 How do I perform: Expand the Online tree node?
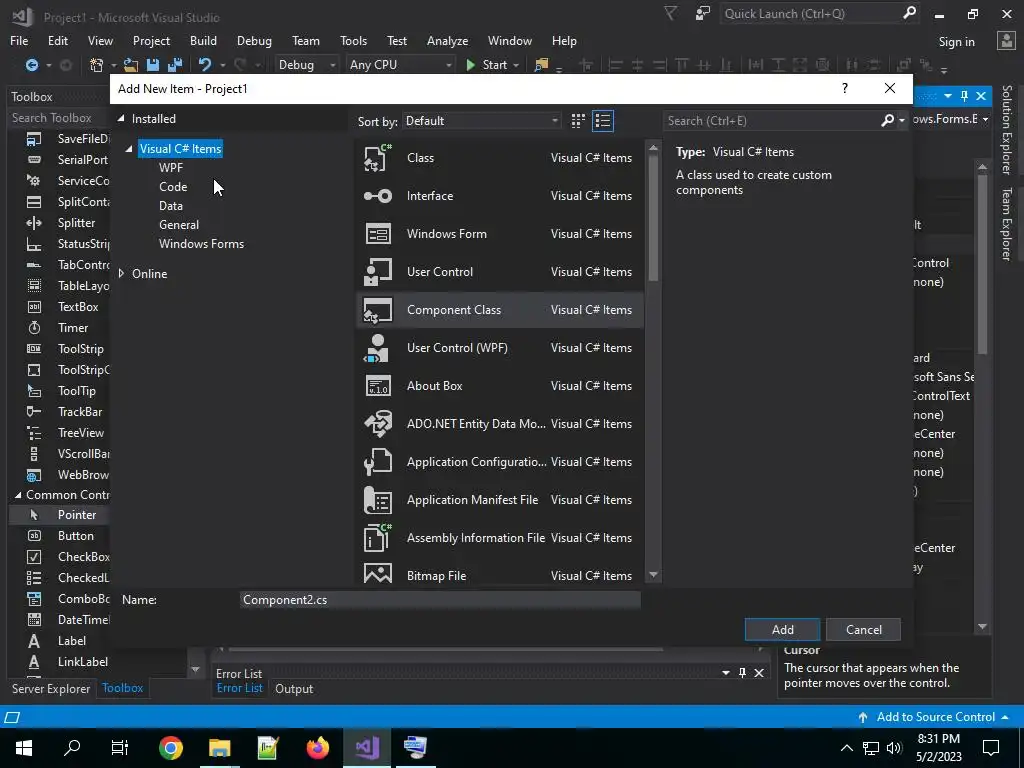tap(121, 274)
